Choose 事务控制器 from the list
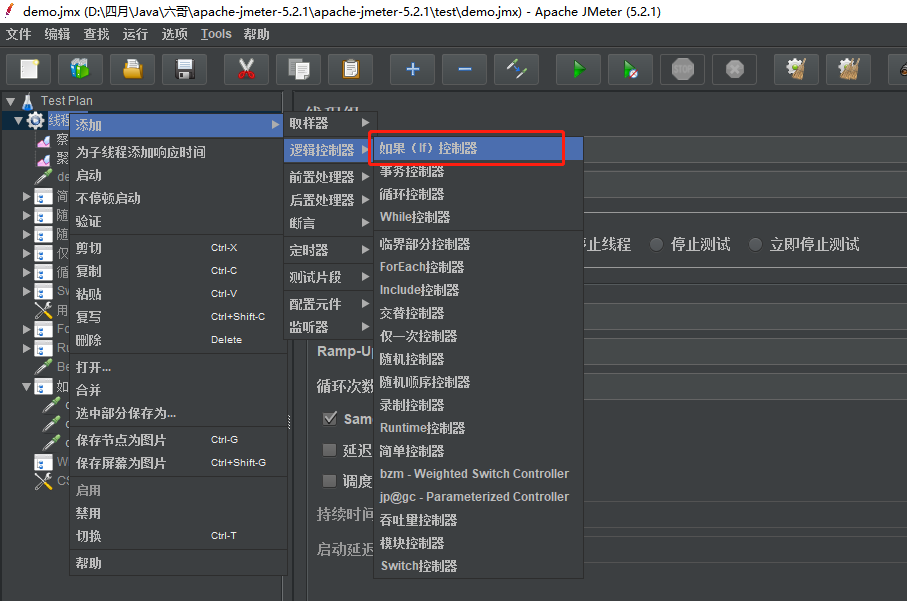 point(478,171)
